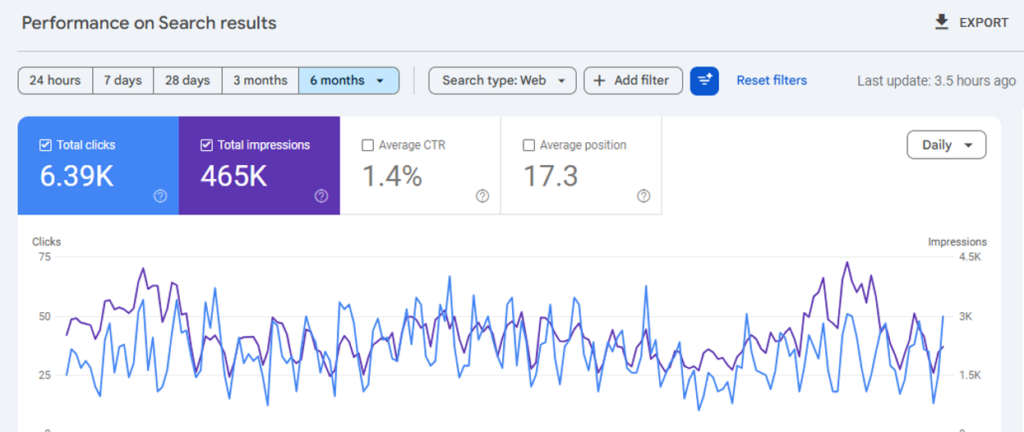1024x432 pixels.
Task: Select the 24 hours range tab
Action: point(55,81)
